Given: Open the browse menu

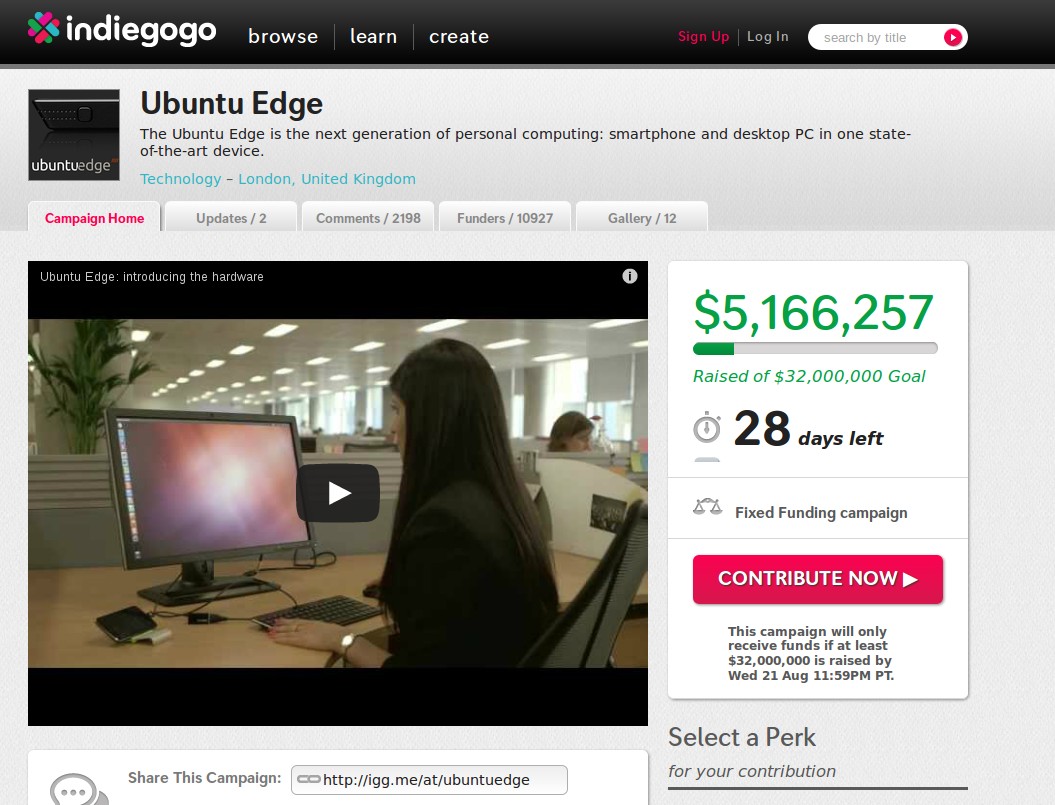Looking at the screenshot, I should pos(283,36).
